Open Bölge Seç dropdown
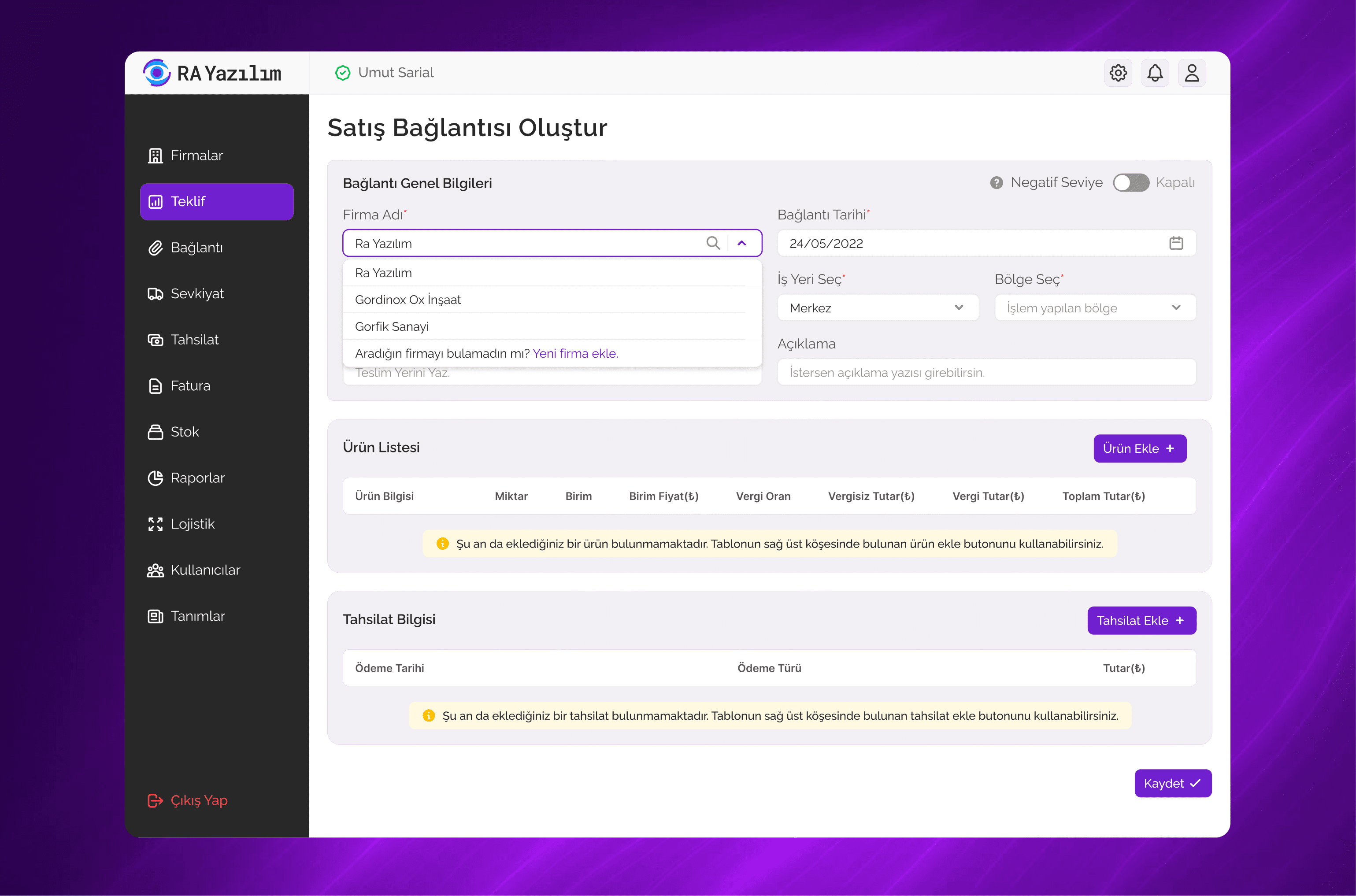The image size is (1356, 896). click(x=1095, y=308)
